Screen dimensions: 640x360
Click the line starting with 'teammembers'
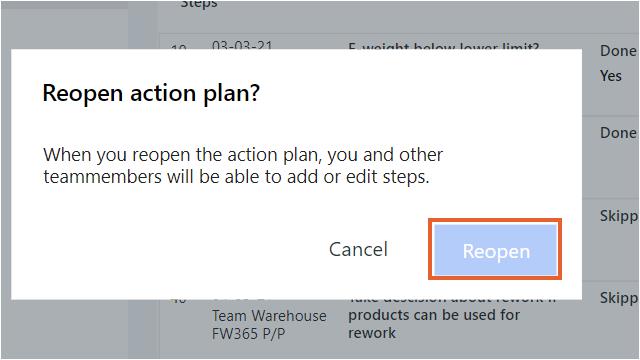pyautogui.click(x=236, y=177)
